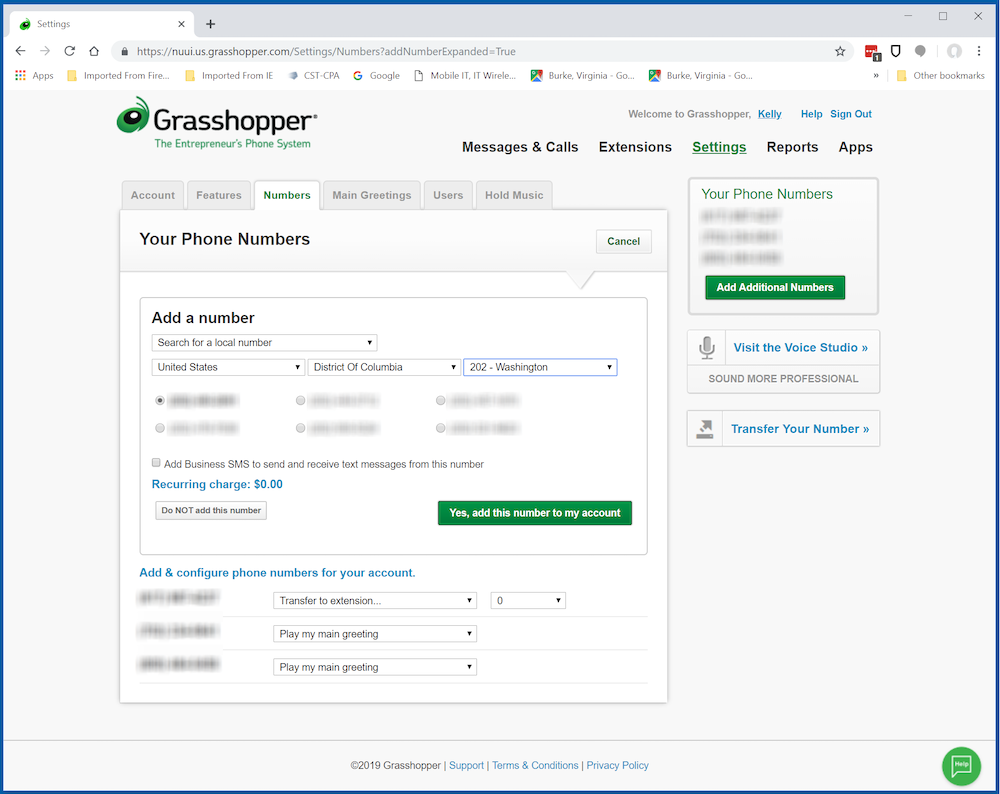The image size is (1000, 794).
Task: Click the Add Additional Numbers button
Action: (775, 287)
